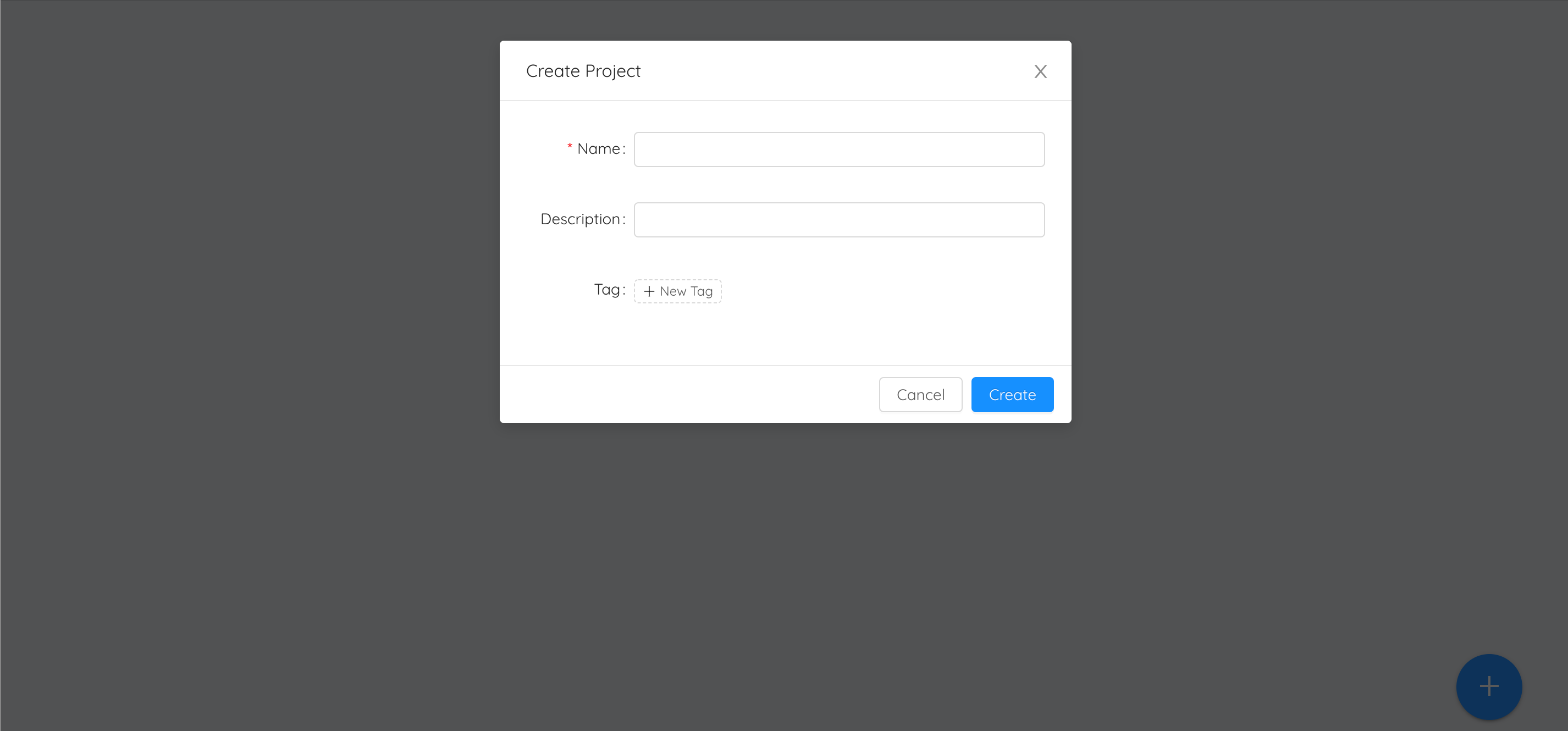Click the + New Tag button
The width and height of the screenshot is (1568, 731).
click(x=678, y=291)
